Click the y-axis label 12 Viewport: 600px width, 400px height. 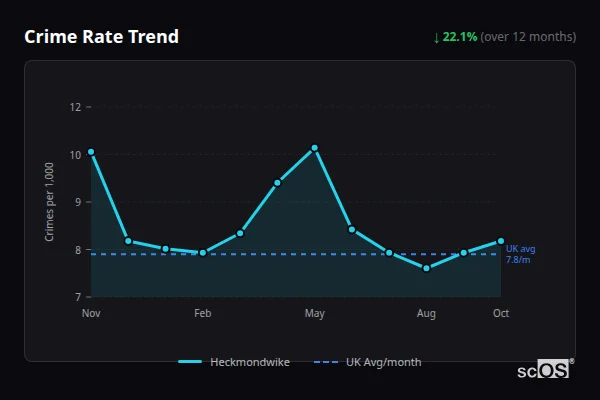click(75, 107)
